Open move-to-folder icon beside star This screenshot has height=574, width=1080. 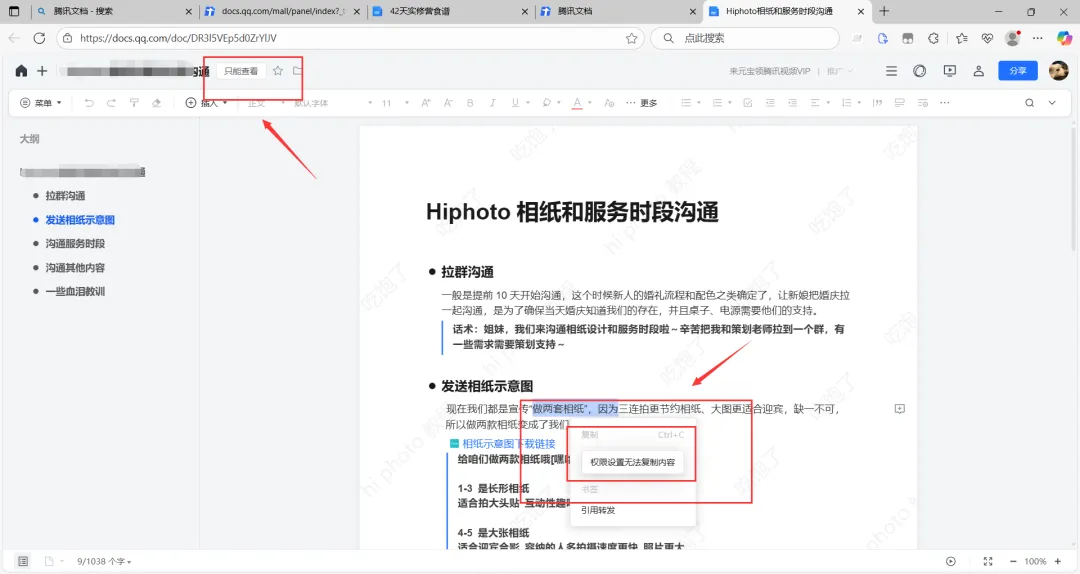click(298, 71)
